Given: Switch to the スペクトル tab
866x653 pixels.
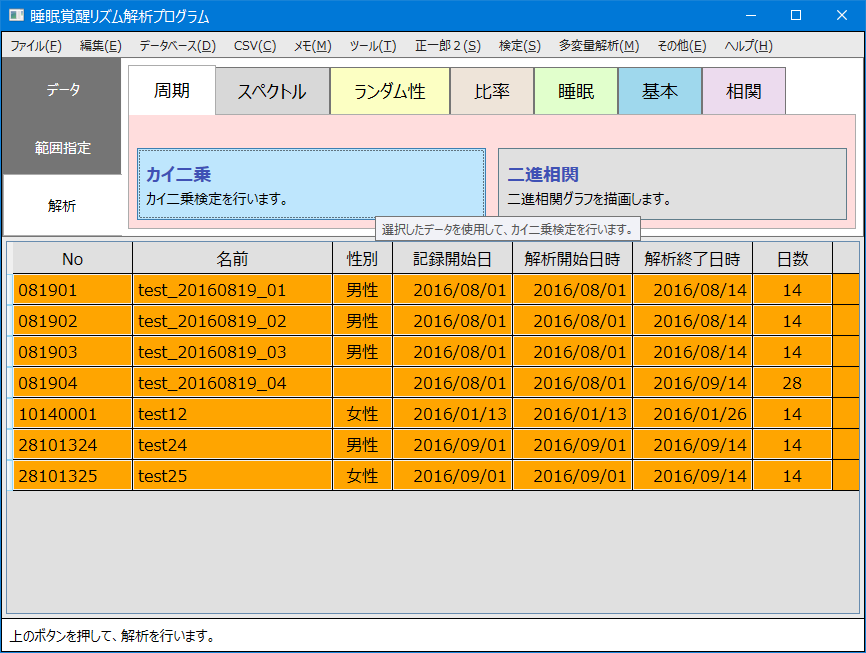Looking at the screenshot, I should pos(272,91).
